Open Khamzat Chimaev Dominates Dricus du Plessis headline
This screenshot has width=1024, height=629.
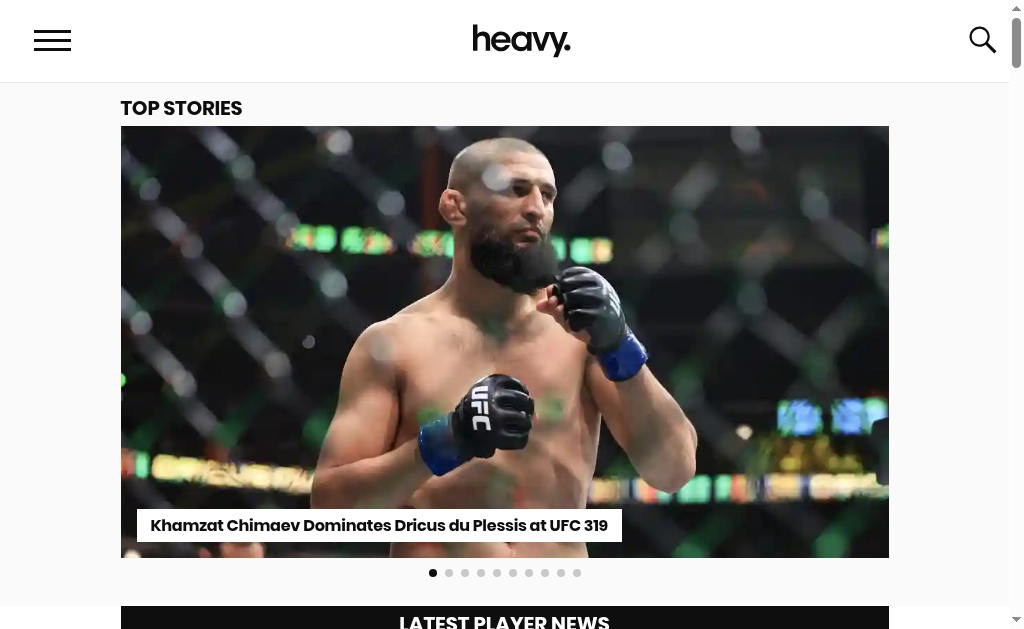click(379, 525)
